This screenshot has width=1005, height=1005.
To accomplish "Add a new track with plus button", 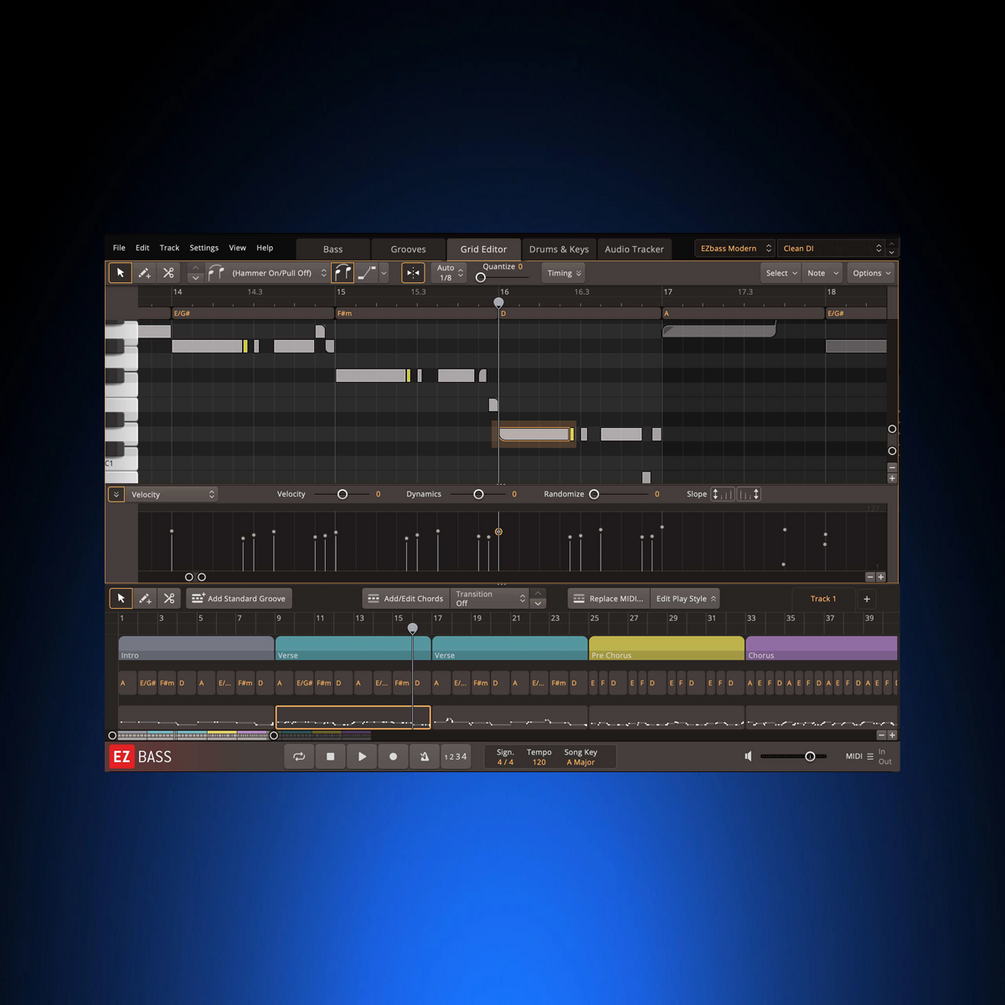I will pyautogui.click(x=867, y=599).
